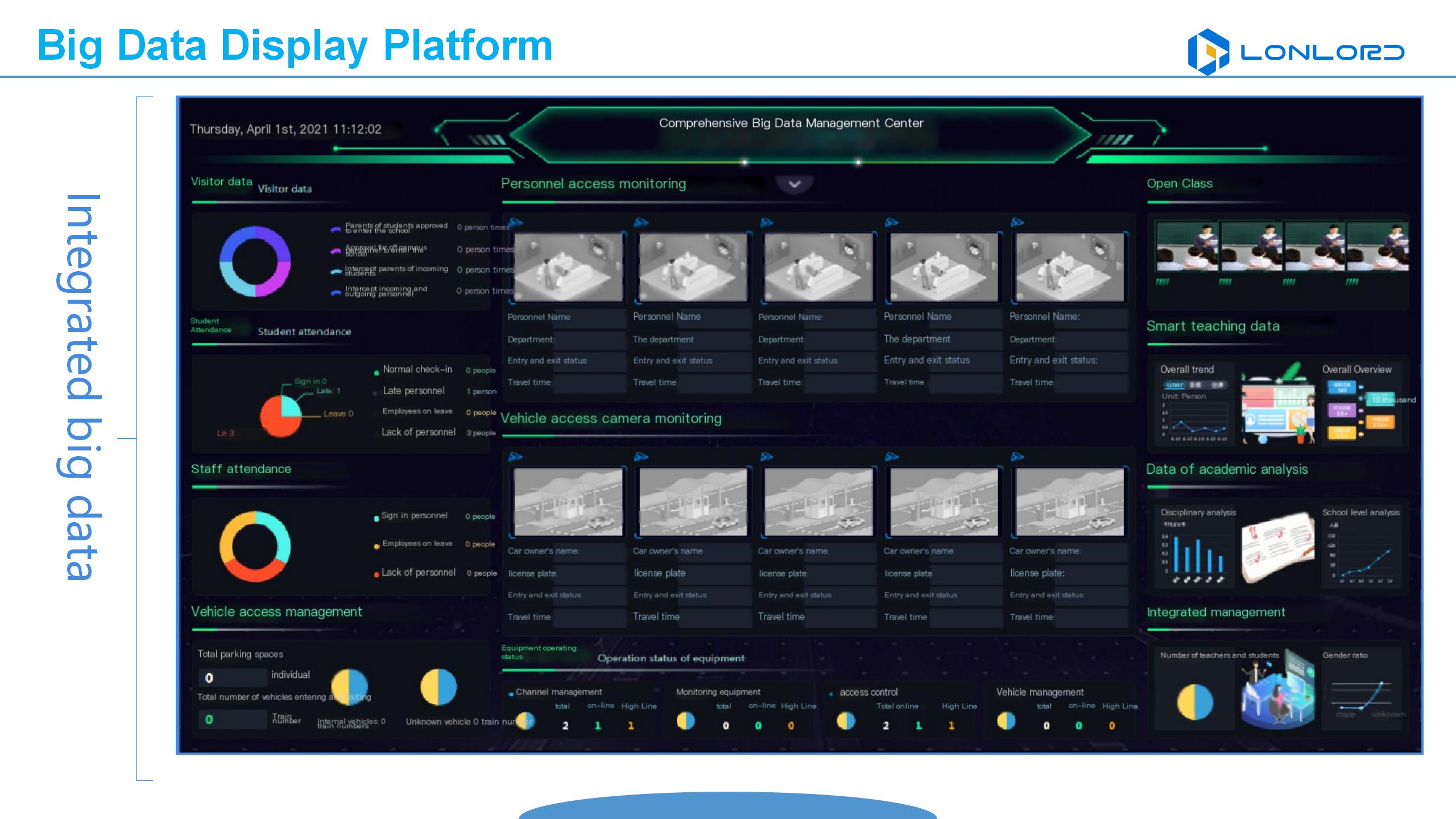
Task: Click camera icon above leftmost personnel feed
Action: [516, 222]
